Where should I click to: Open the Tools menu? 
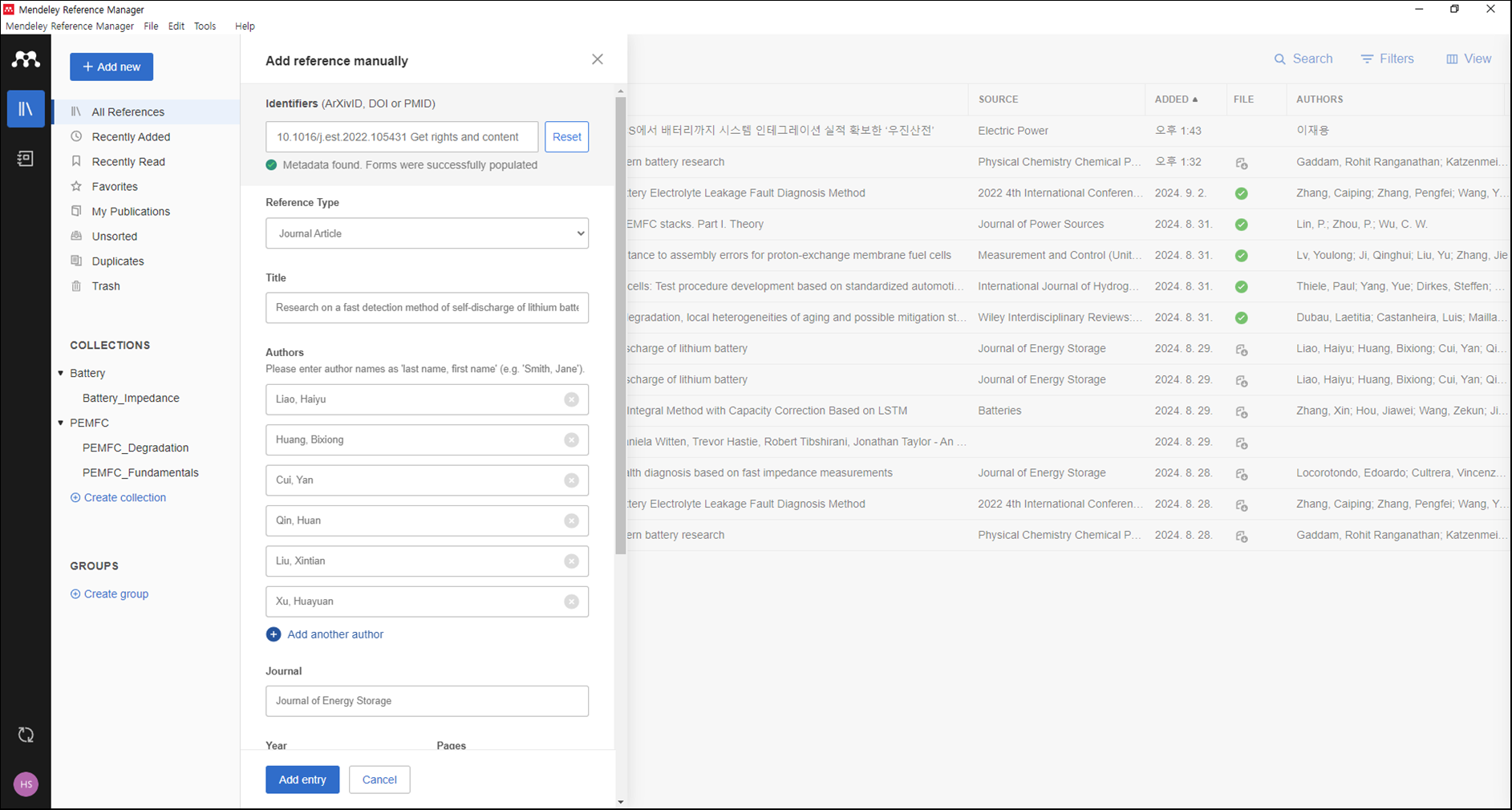click(x=205, y=26)
